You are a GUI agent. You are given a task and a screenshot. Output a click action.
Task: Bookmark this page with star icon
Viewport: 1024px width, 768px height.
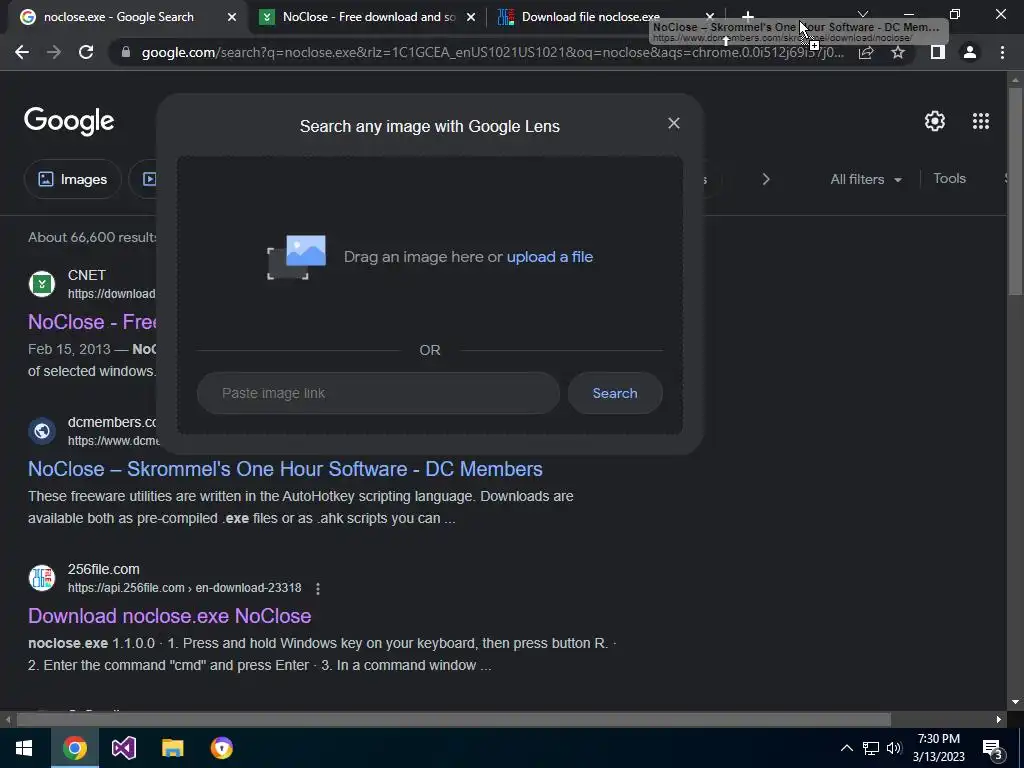(x=898, y=52)
